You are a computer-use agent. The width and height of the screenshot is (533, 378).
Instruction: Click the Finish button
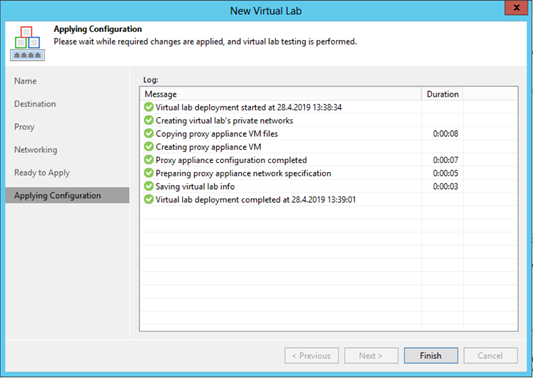[431, 356]
